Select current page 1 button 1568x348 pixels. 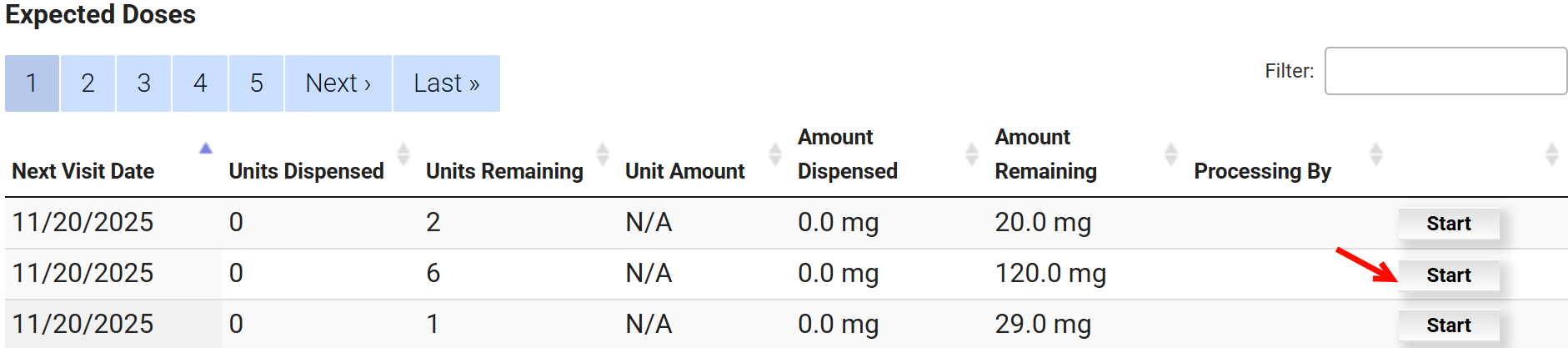point(32,83)
